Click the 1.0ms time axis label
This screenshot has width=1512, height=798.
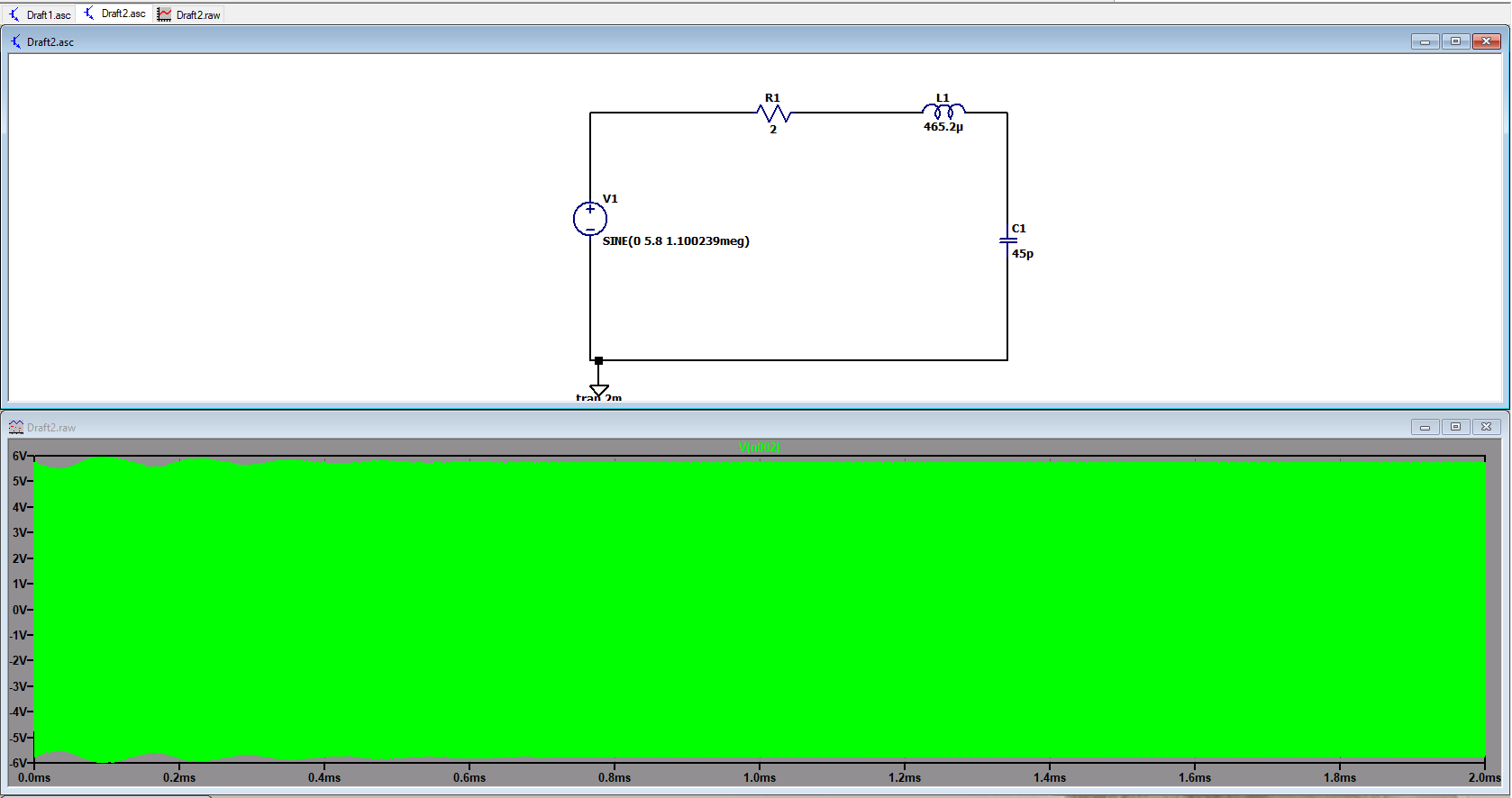point(760,777)
